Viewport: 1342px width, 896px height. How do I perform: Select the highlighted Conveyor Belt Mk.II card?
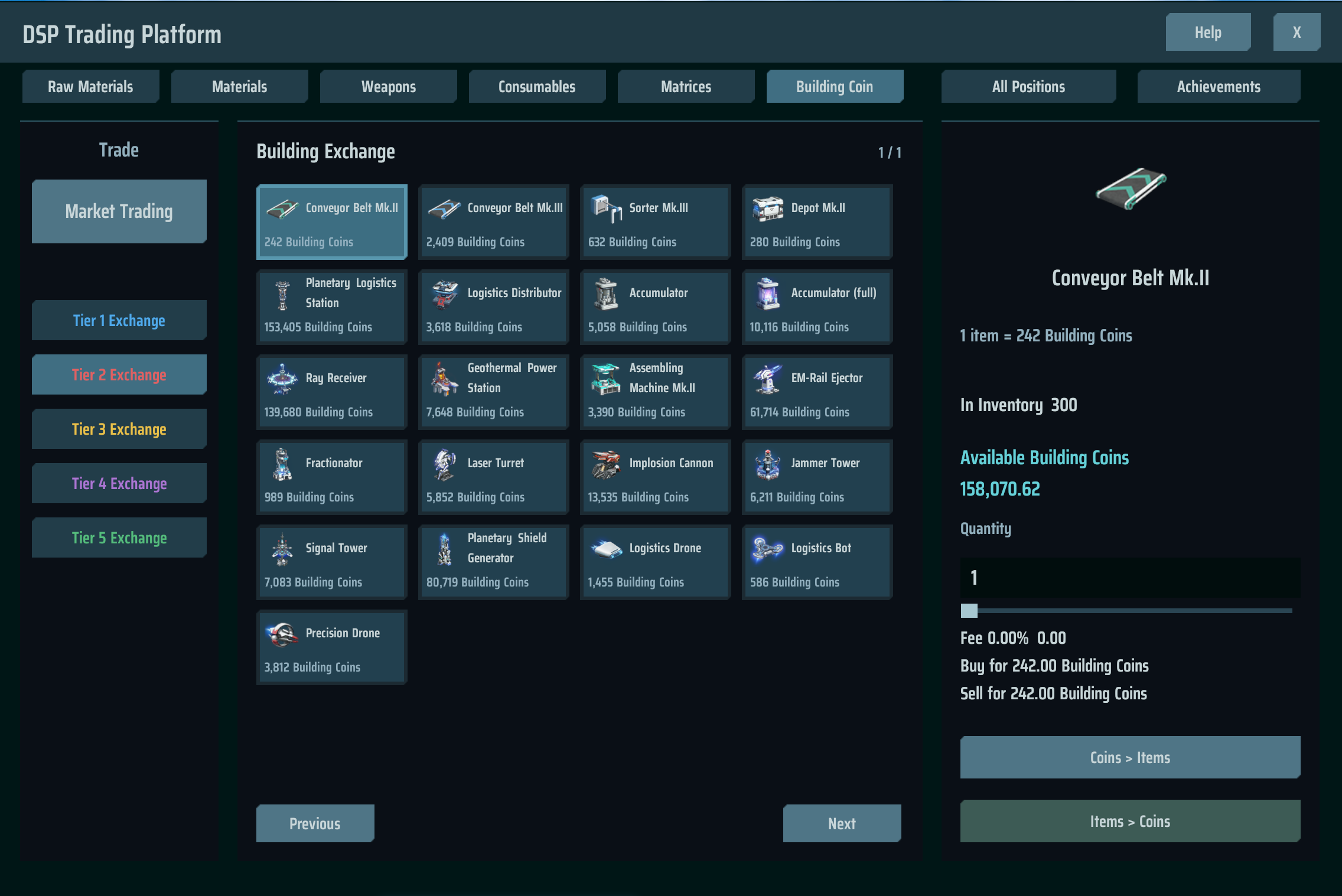332,222
